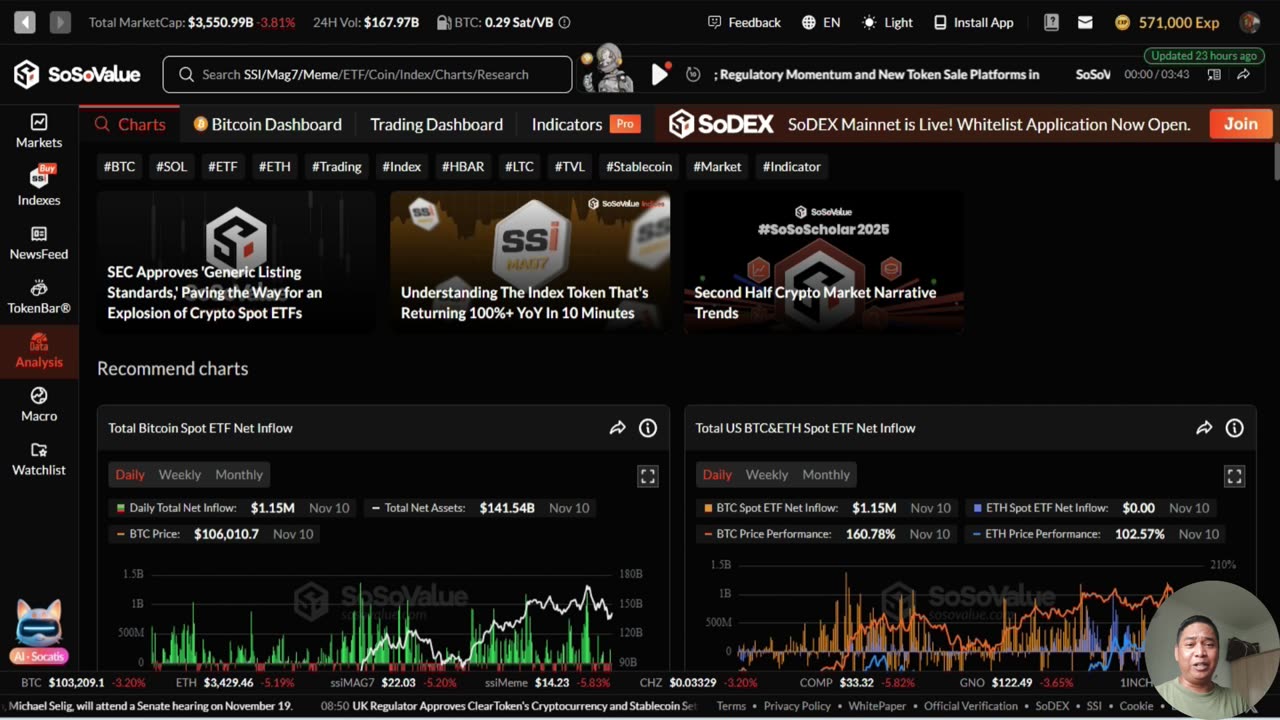Viewport: 1280px width, 720px height.
Task: Click Install App
Action: pos(973,22)
